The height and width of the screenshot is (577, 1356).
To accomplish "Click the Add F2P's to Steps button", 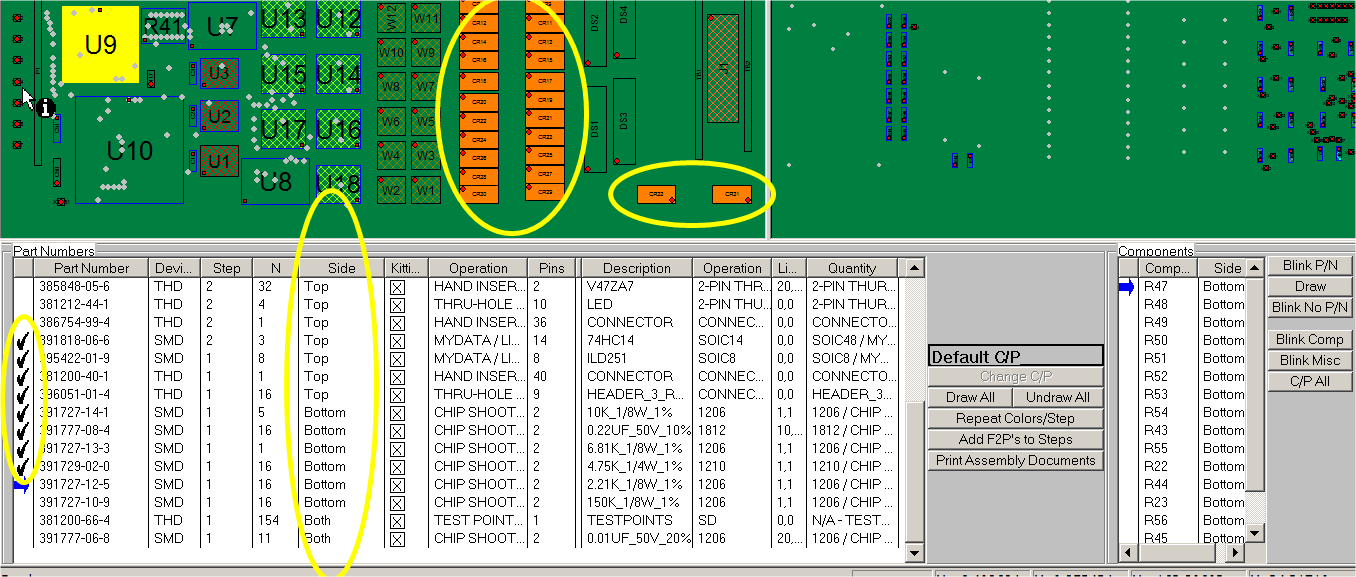I will tap(1015, 439).
